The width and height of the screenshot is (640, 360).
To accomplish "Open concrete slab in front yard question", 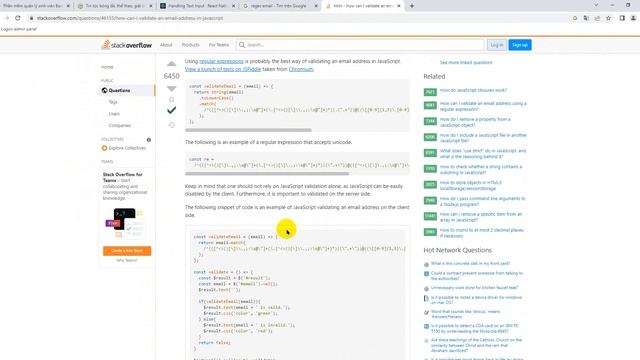I will coord(470,264).
